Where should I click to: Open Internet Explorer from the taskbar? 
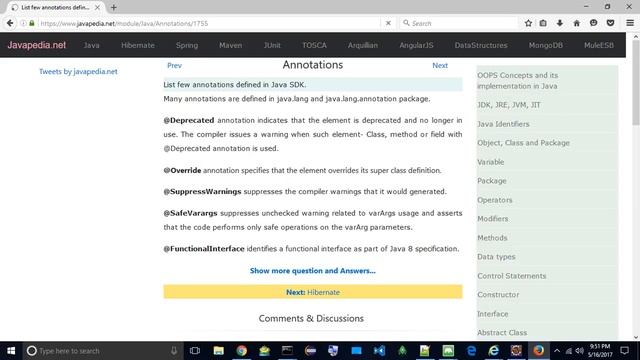(494, 351)
